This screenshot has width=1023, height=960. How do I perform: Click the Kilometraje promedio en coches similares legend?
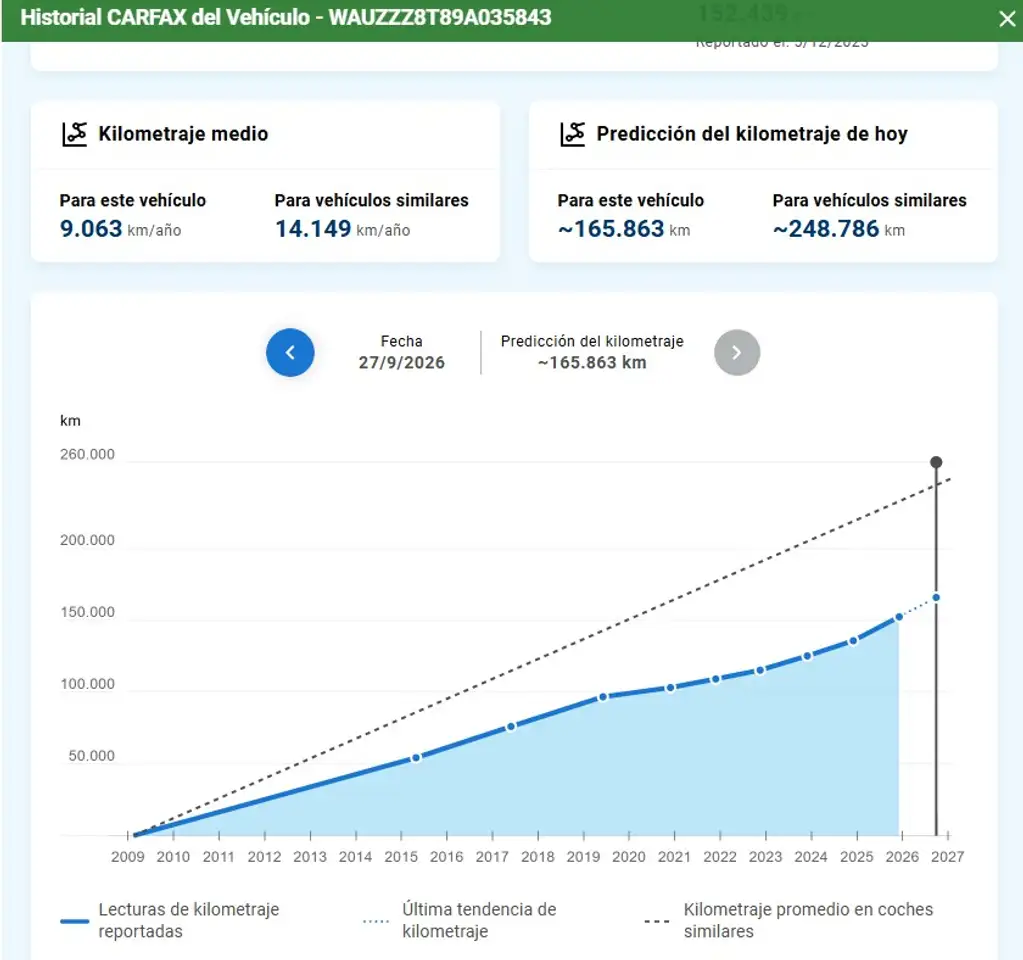coord(808,920)
